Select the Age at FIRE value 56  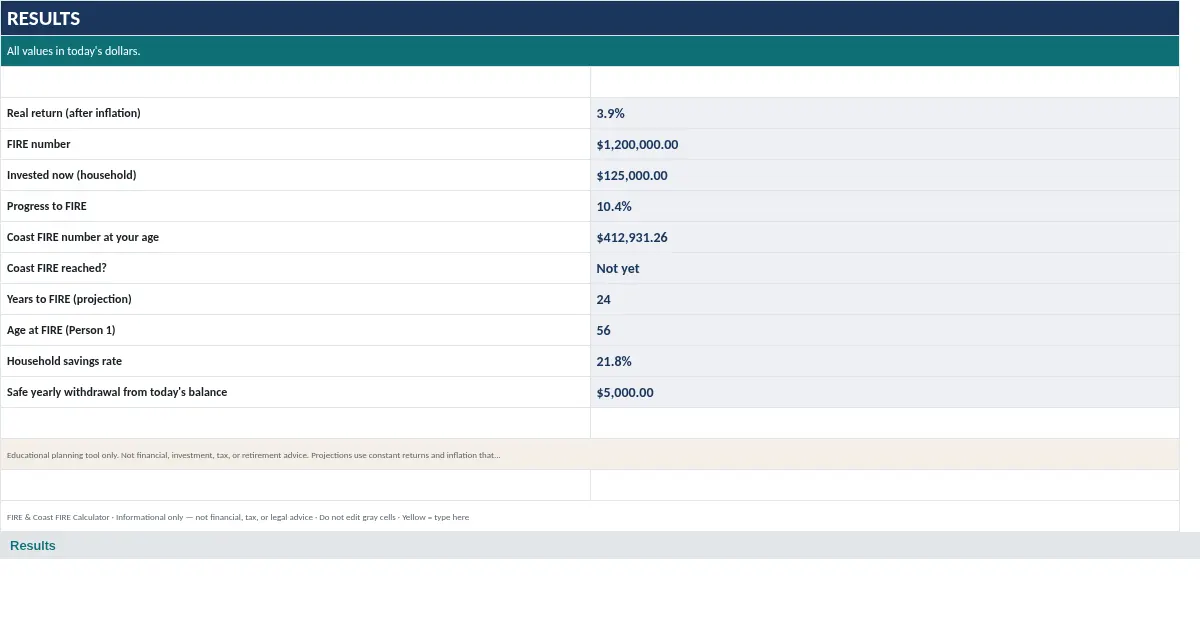[885, 330]
